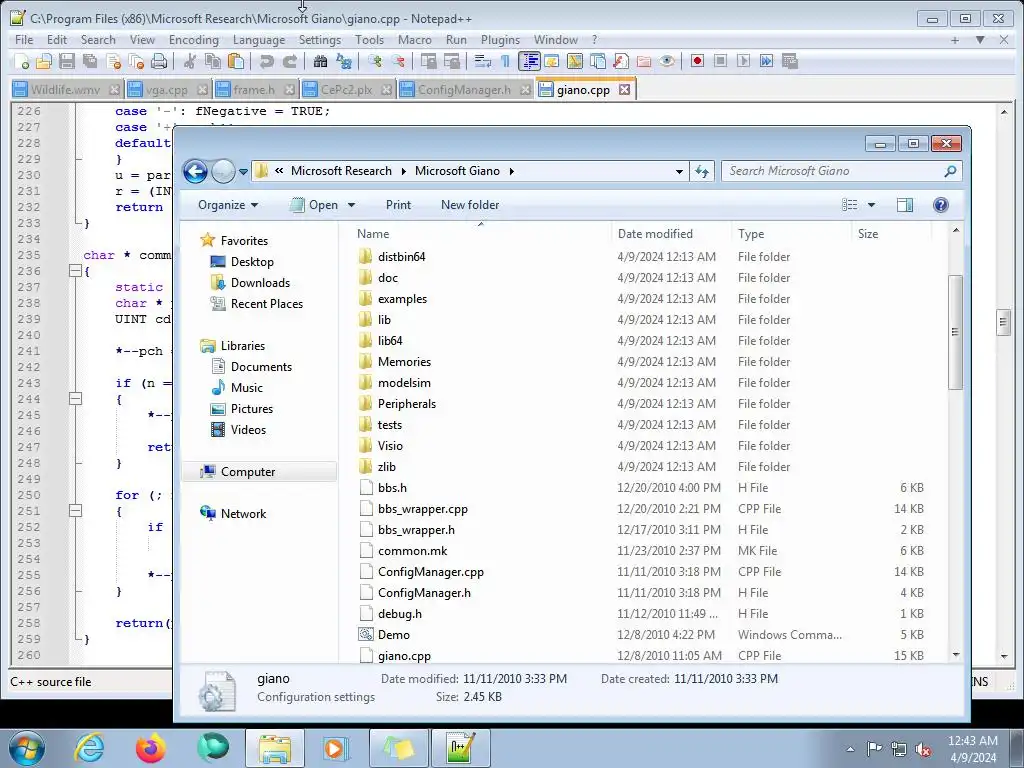Toggle Show All Characters pilcrow icon
1024x768 pixels.
[x=505, y=61]
